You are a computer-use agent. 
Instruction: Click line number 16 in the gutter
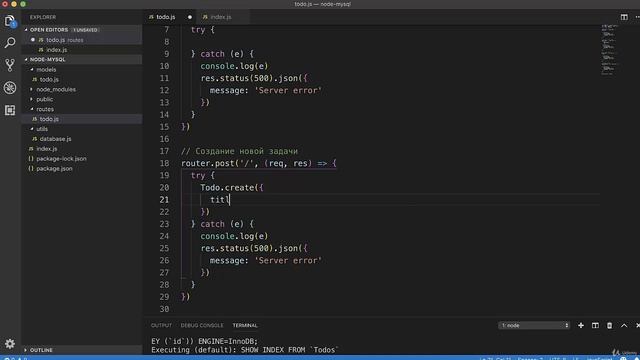click(x=164, y=139)
